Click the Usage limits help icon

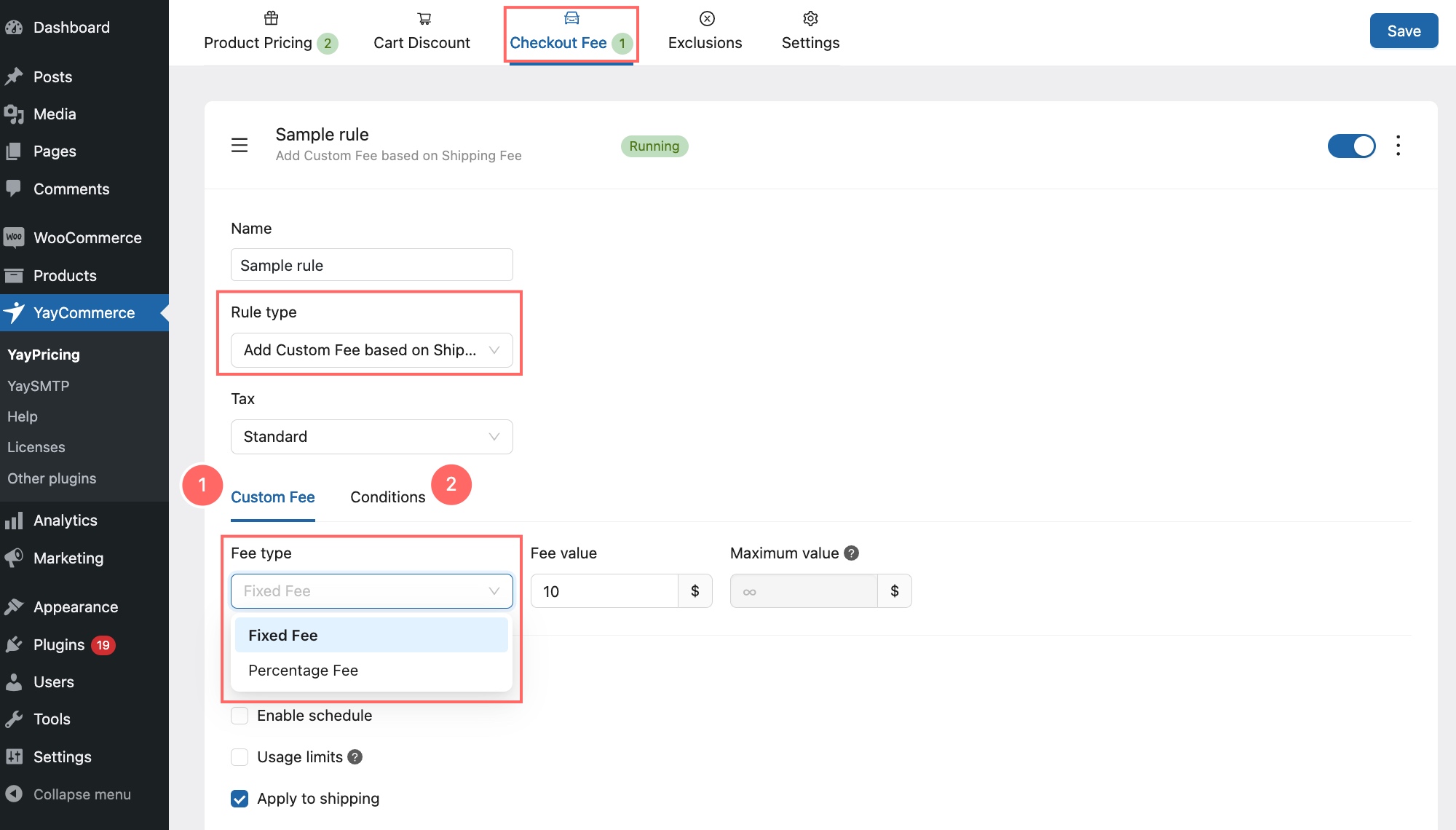click(x=355, y=757)
